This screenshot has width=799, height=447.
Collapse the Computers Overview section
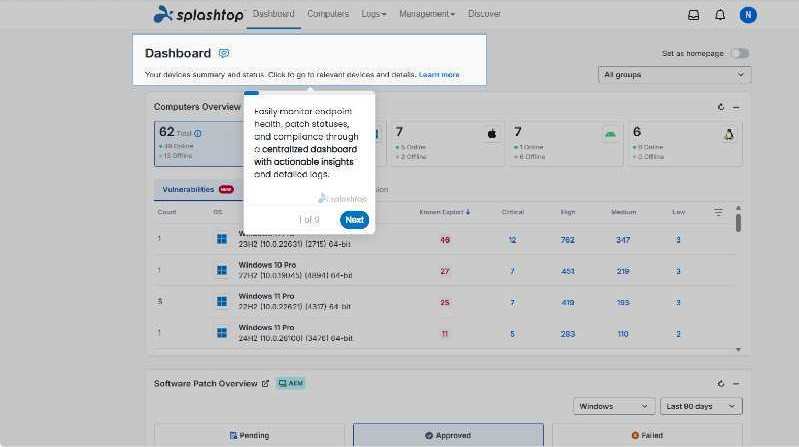coord(736,107)
